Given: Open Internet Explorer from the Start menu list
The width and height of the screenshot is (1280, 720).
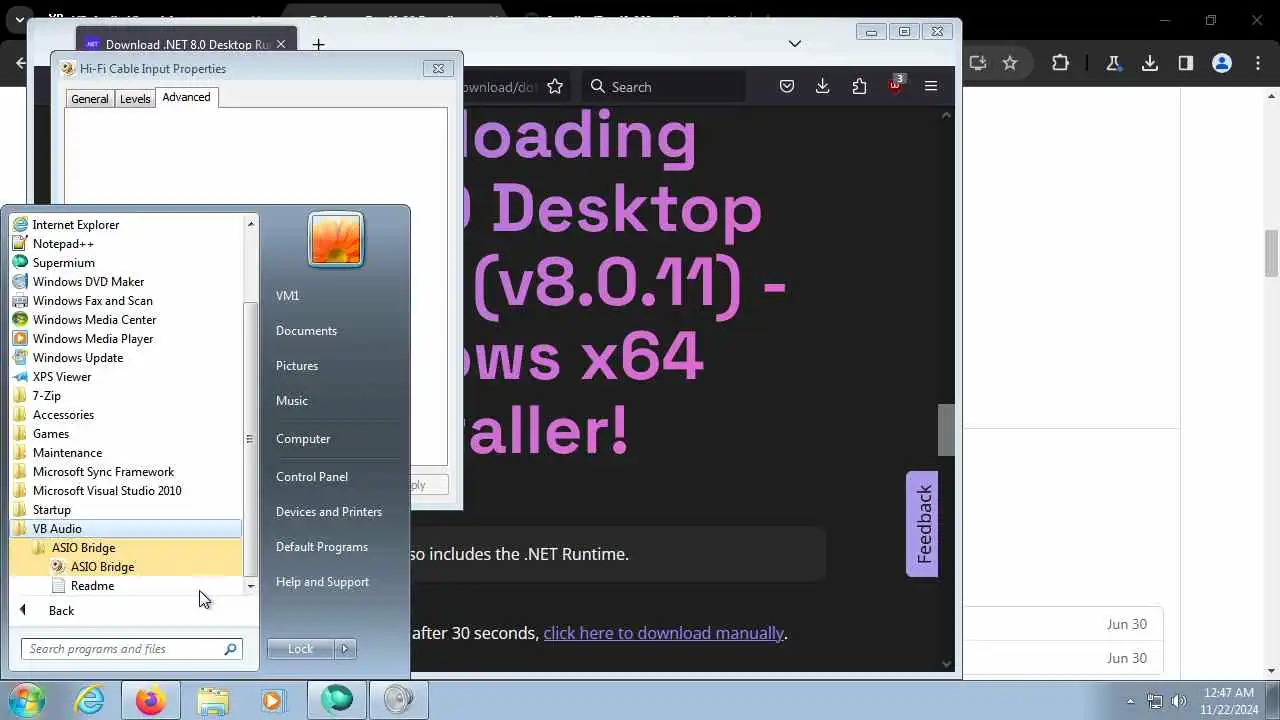Looking at the screenshot, I should tap(75, 225).
